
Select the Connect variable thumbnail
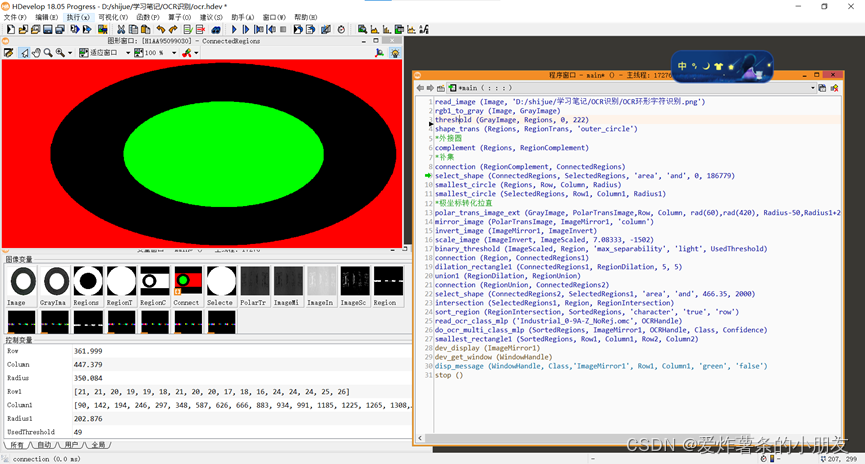pyautogui.click(x=188, y=286)
